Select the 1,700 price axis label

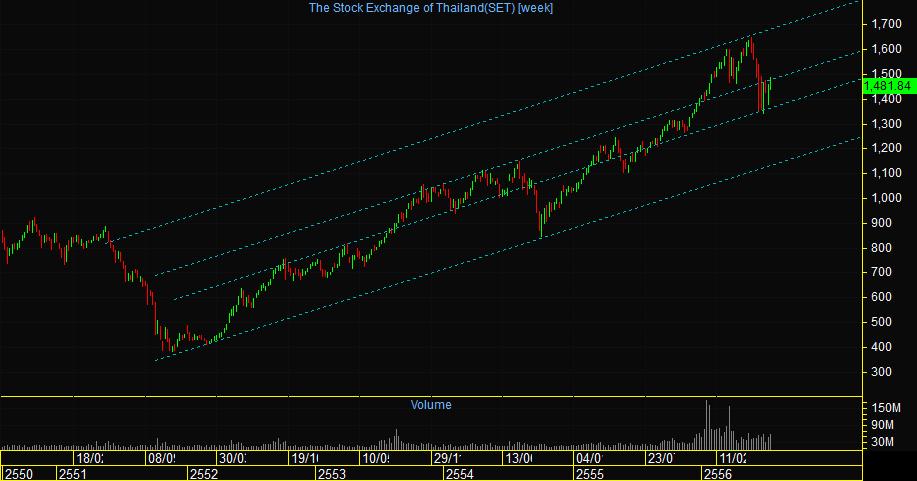click(x=886, y=24)
